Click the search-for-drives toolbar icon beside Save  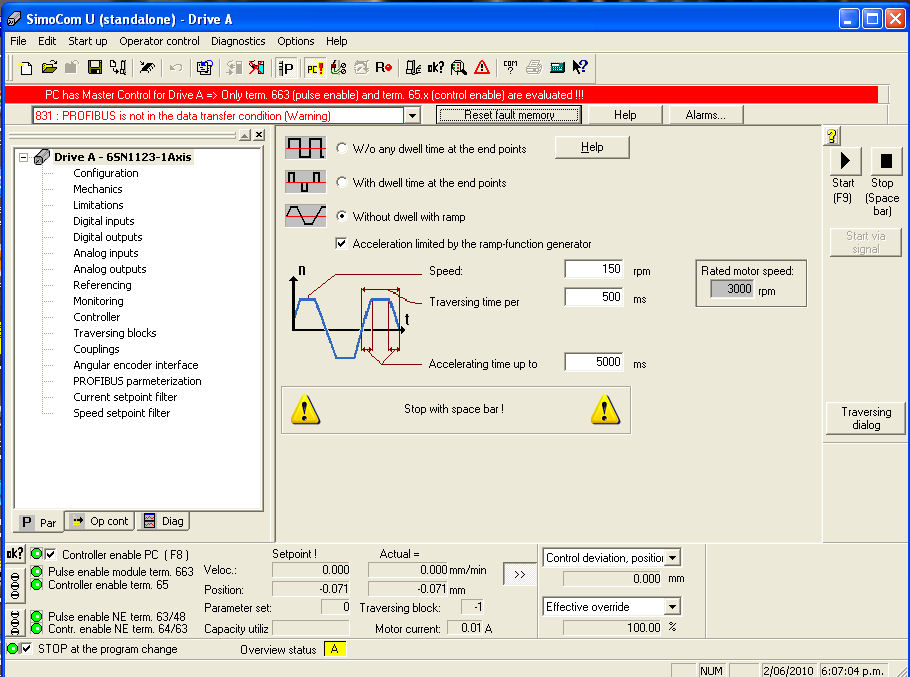coord(118,68)
